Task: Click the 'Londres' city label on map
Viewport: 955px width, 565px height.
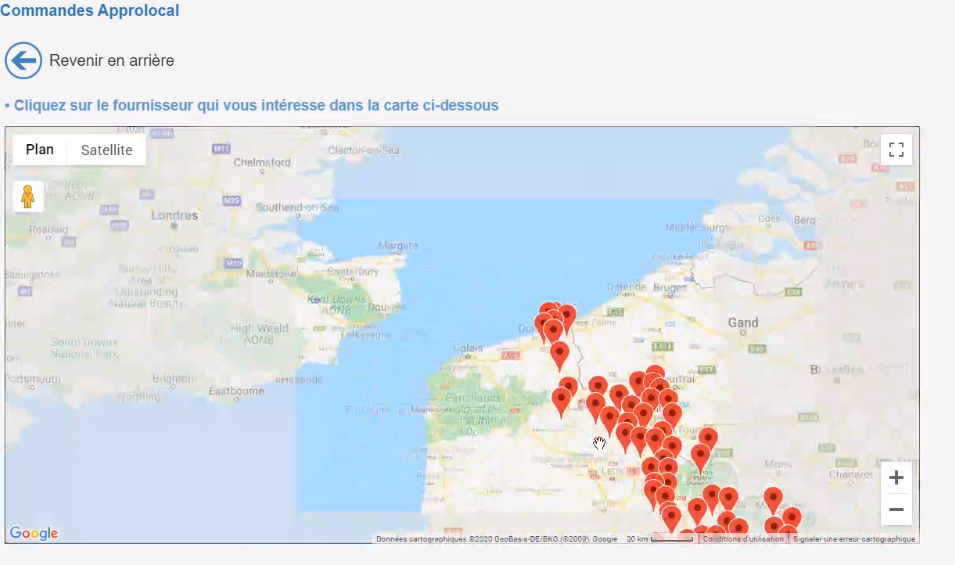Action: click(175, 216)
